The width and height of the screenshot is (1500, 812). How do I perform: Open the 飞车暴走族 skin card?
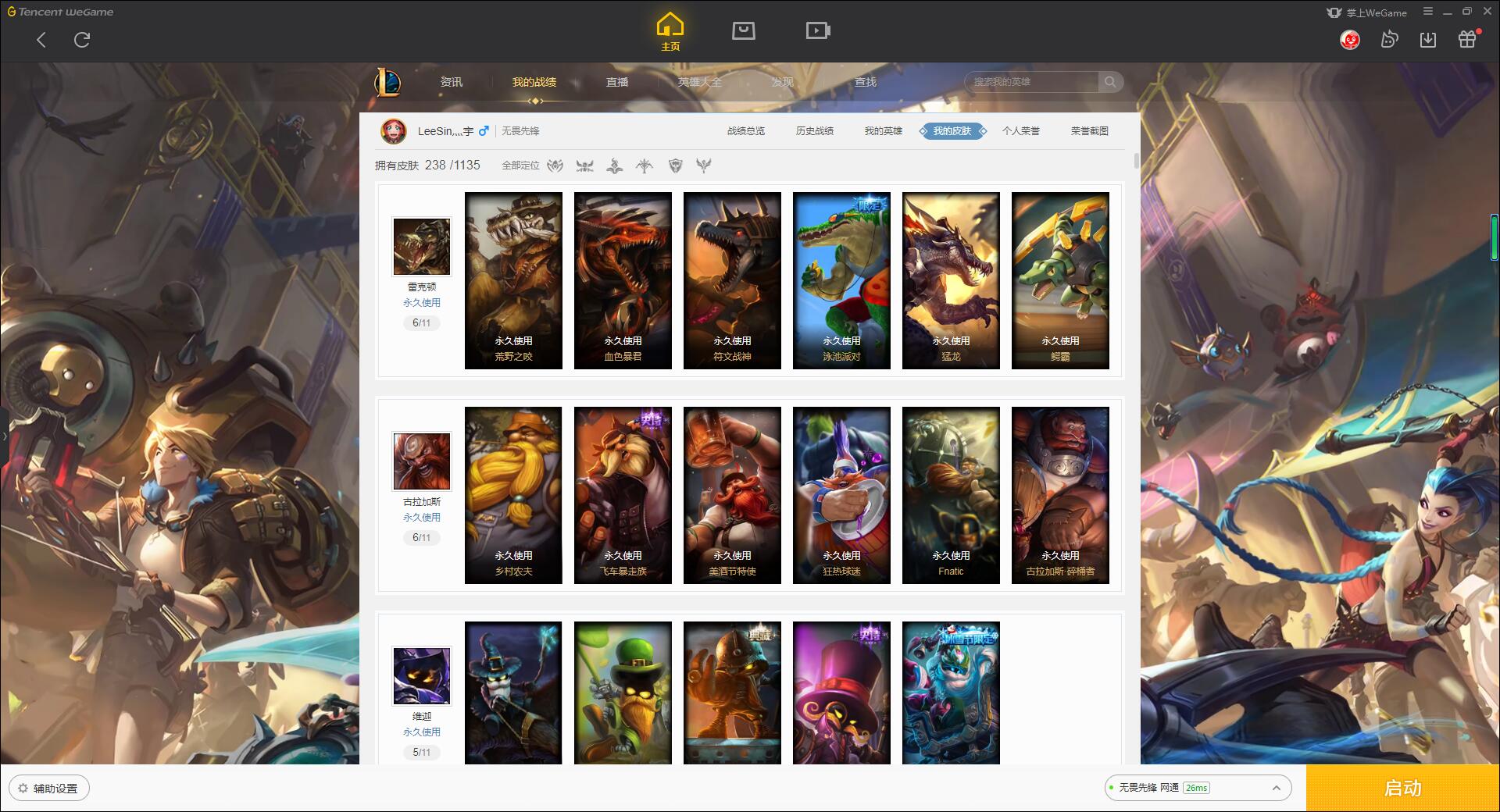click(623, 495)
